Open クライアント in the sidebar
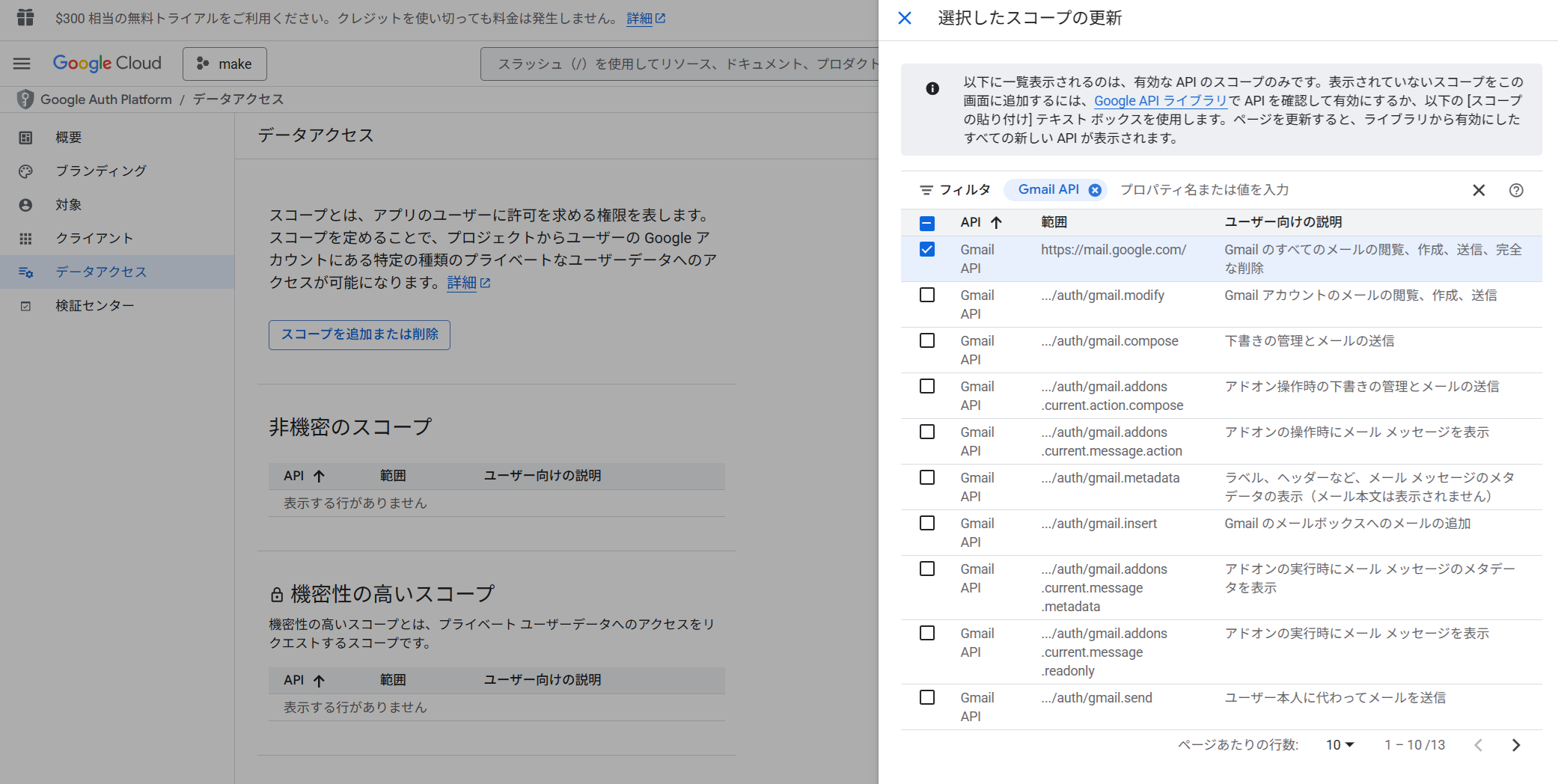This screenshot has width=1558, height=784. pyautogui.click(x=117, y=239)
